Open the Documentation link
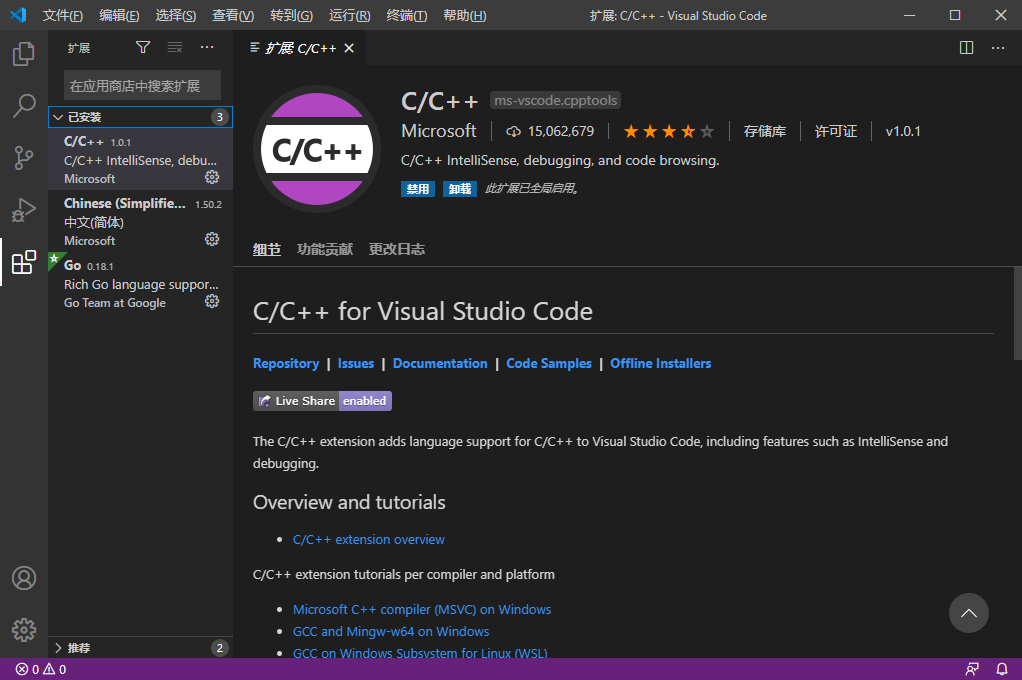 [x=440, y=364]
